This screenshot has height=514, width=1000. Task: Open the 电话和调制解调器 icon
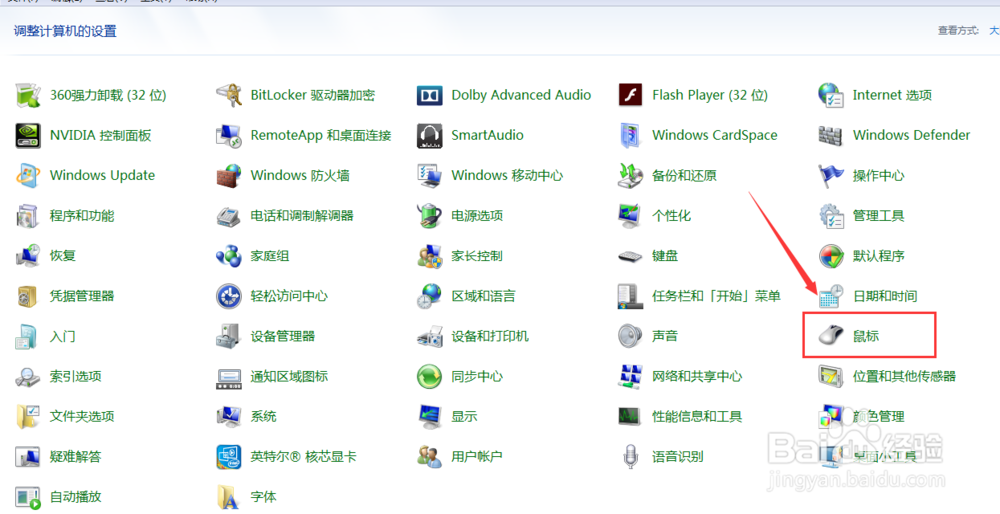pyautogui.click(x=229, y=216)
